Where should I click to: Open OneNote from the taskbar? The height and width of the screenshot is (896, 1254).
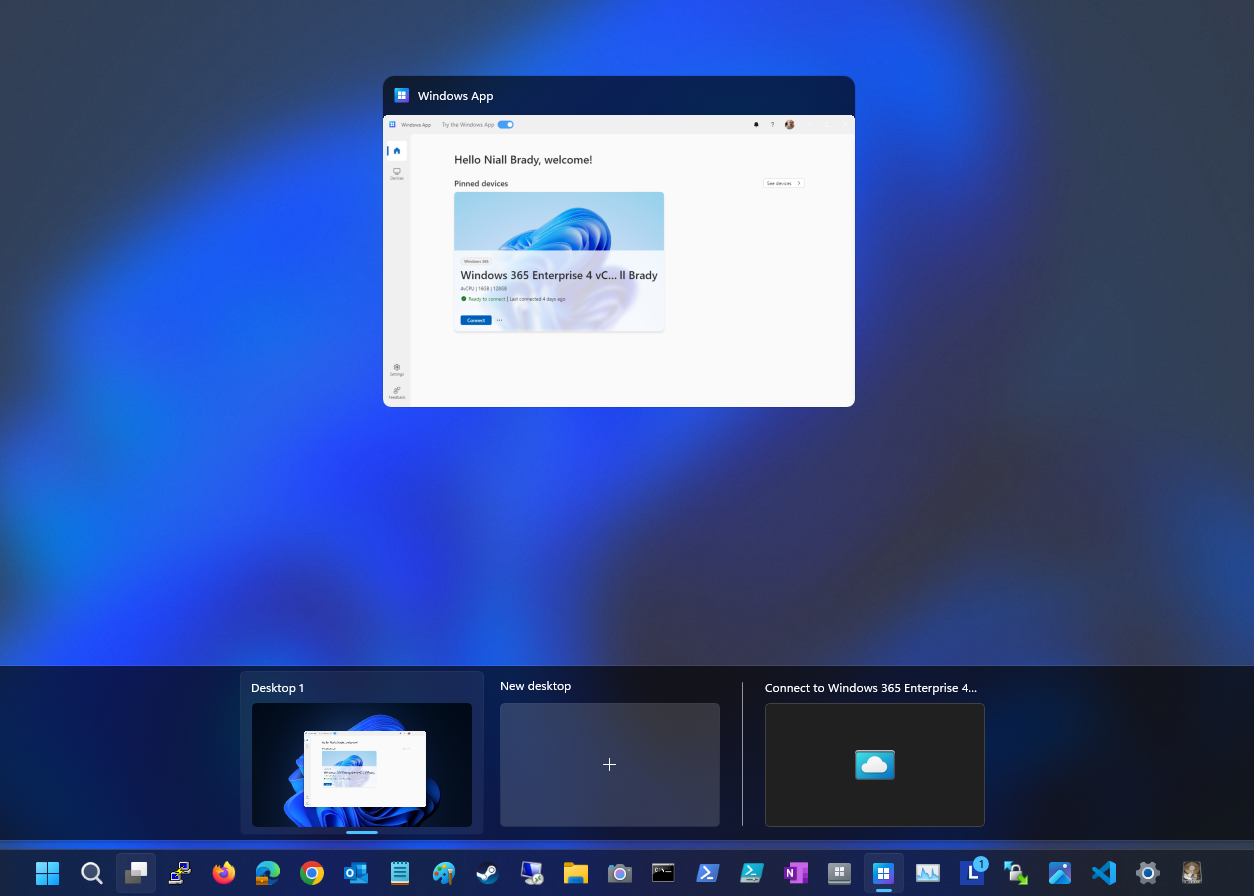795,873
